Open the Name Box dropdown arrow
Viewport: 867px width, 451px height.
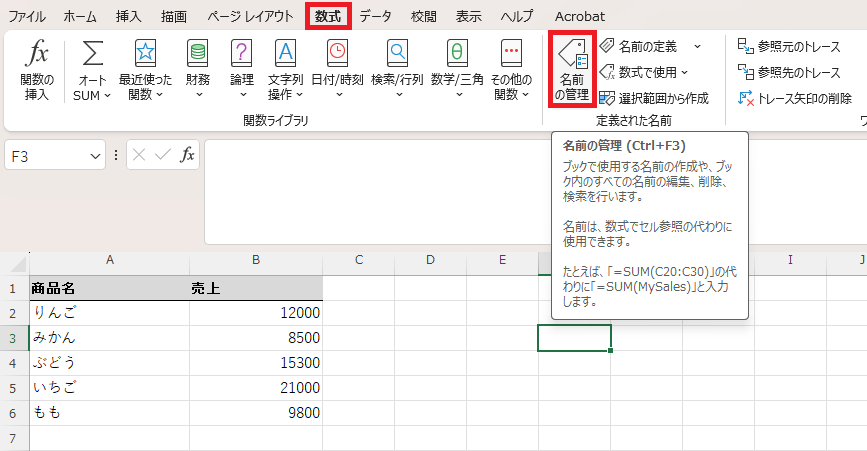(95, 156)
